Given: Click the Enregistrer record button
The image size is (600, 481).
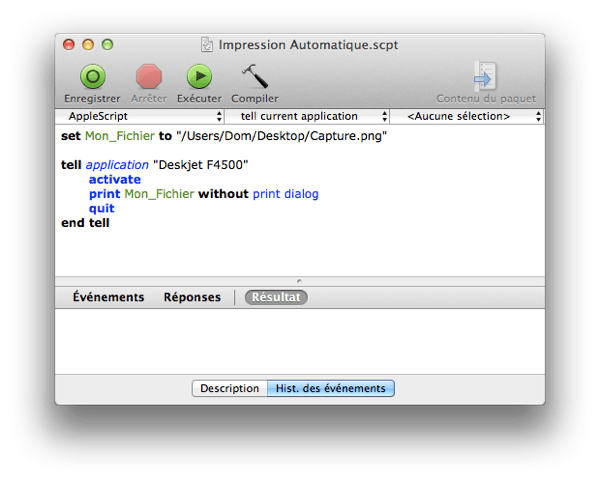Looking at the screenshot, I should (92, 77).
